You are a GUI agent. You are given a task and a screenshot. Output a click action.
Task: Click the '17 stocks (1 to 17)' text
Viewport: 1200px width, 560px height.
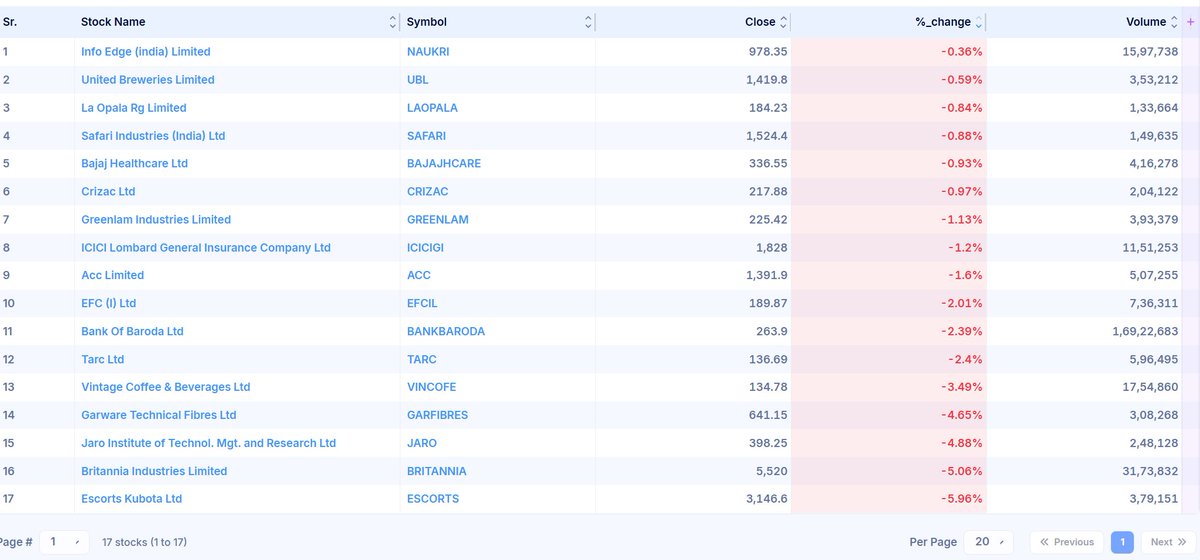pos(144,542)
